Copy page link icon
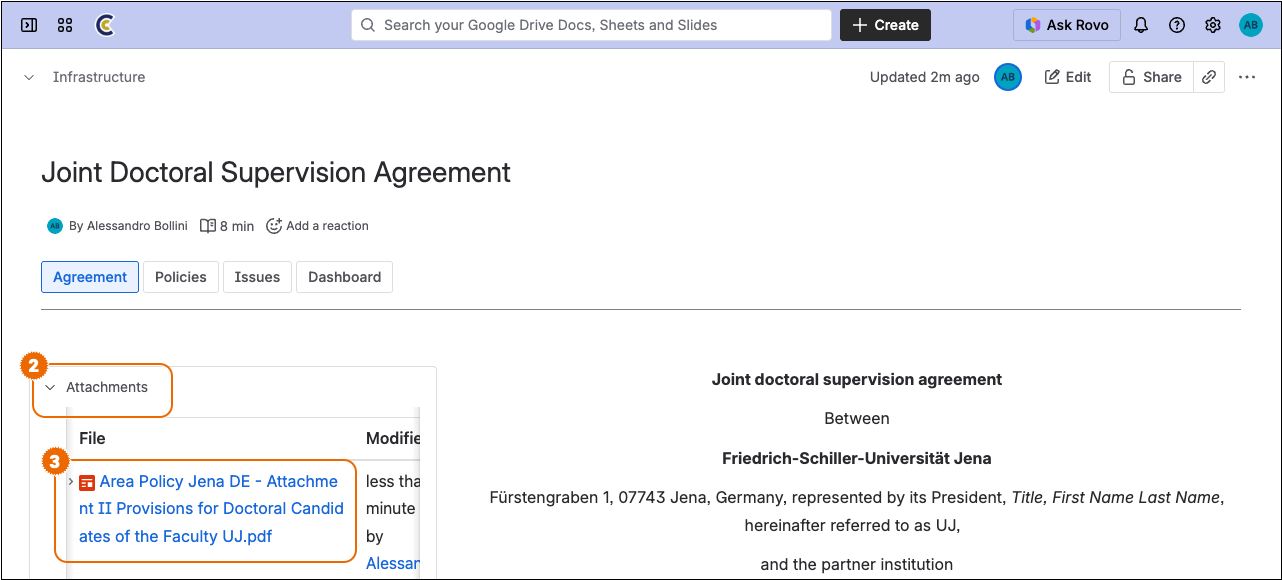Viewport: 1282px width, 580px height. [x=1209, y=77]
